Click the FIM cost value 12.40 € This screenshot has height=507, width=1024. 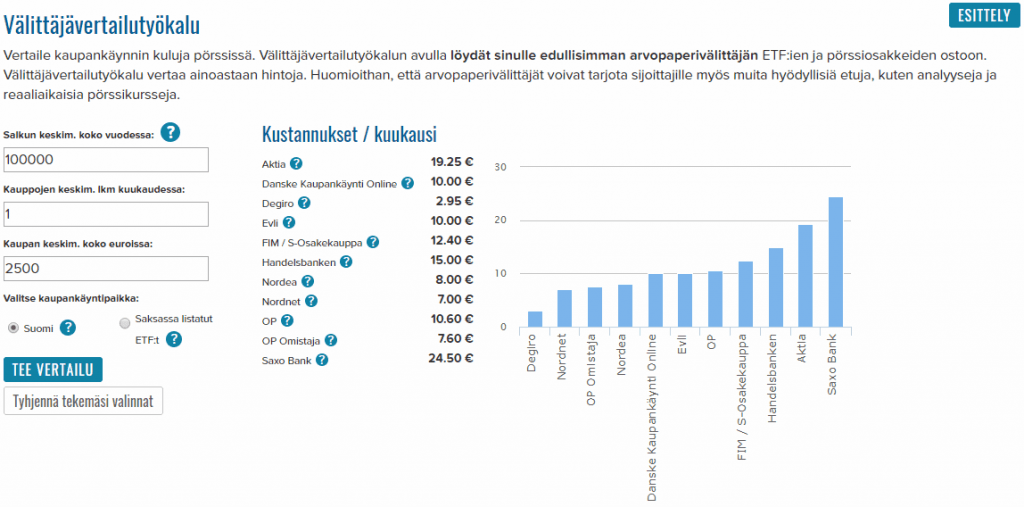pos(452,241)
